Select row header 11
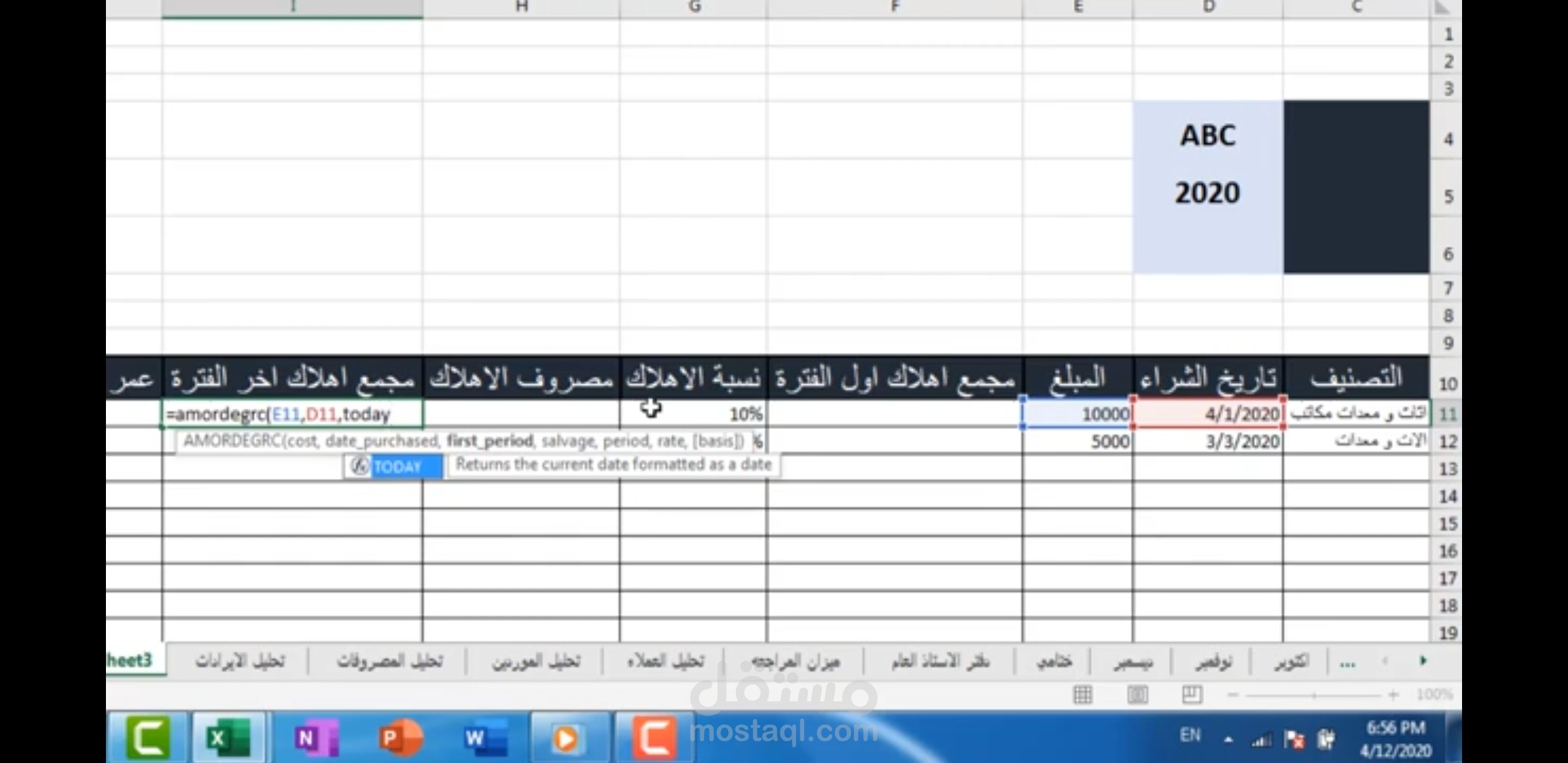The height and width of the screenshot is (763, 1568). click(x=1447, y=414)
